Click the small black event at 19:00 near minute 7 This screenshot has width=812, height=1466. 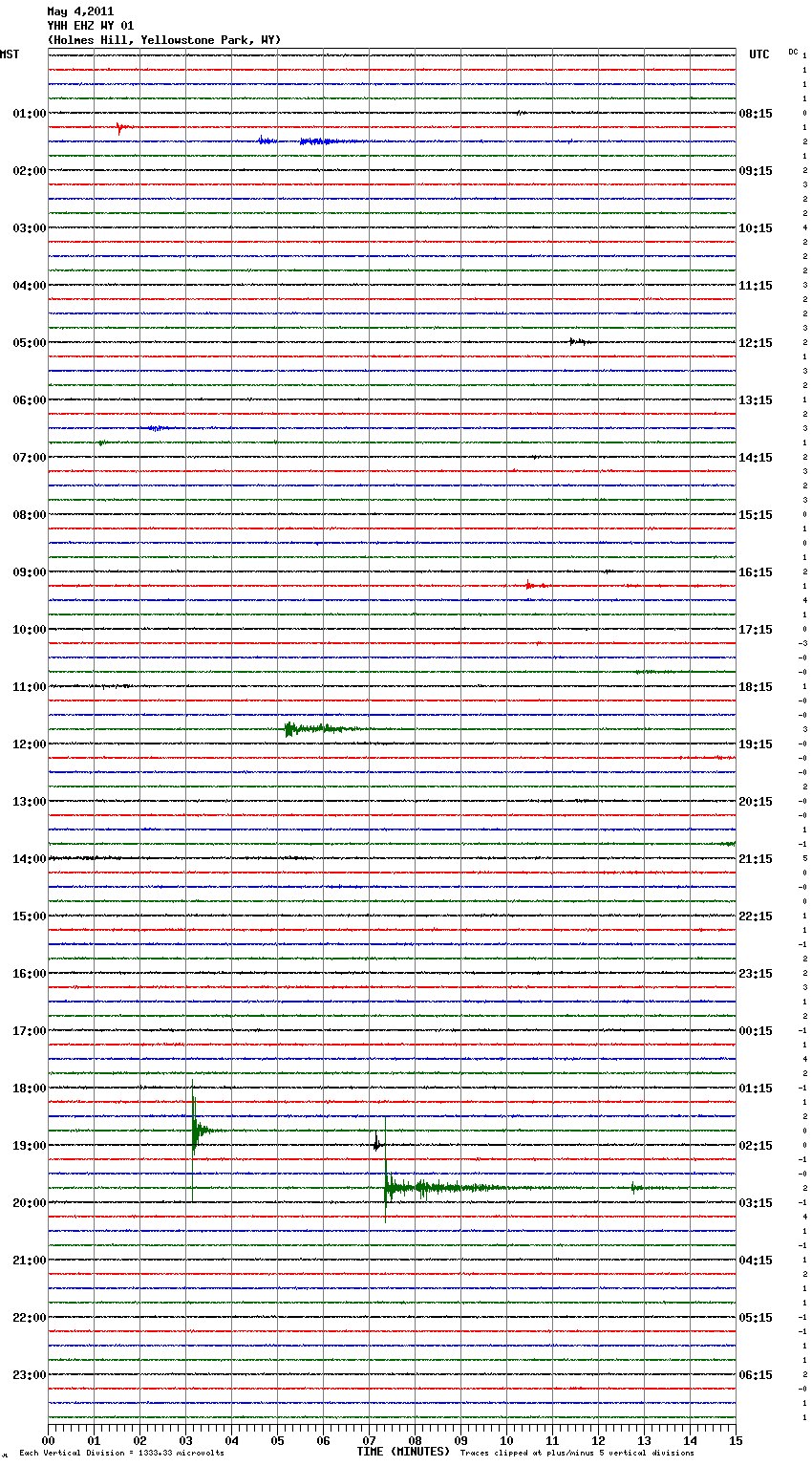tap(376, 1143)
